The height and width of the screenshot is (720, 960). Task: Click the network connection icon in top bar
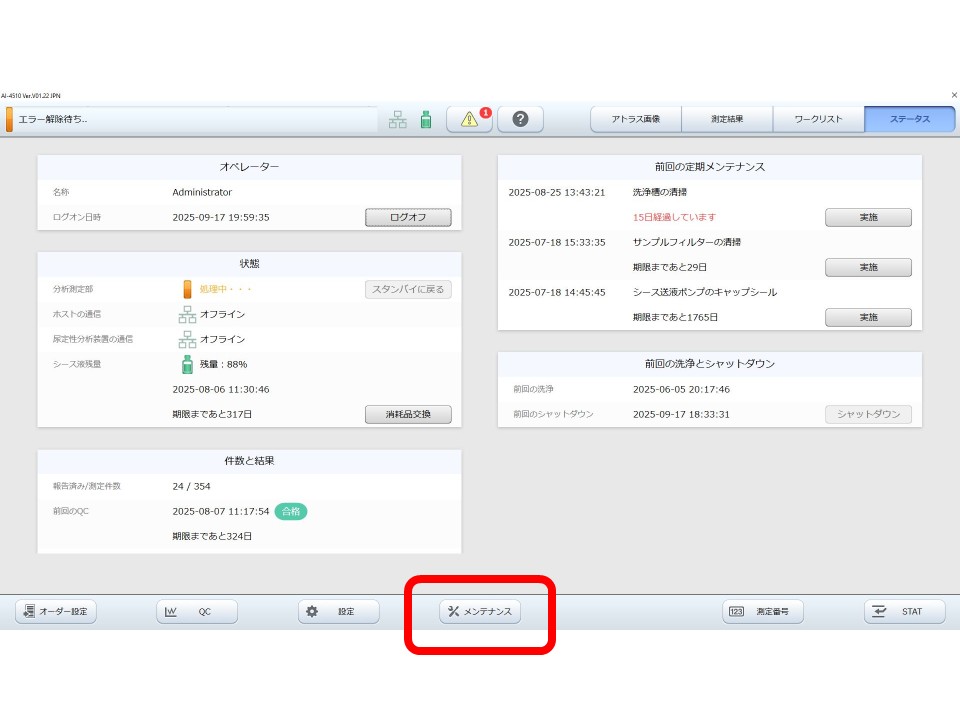click(x=398, y=119)
